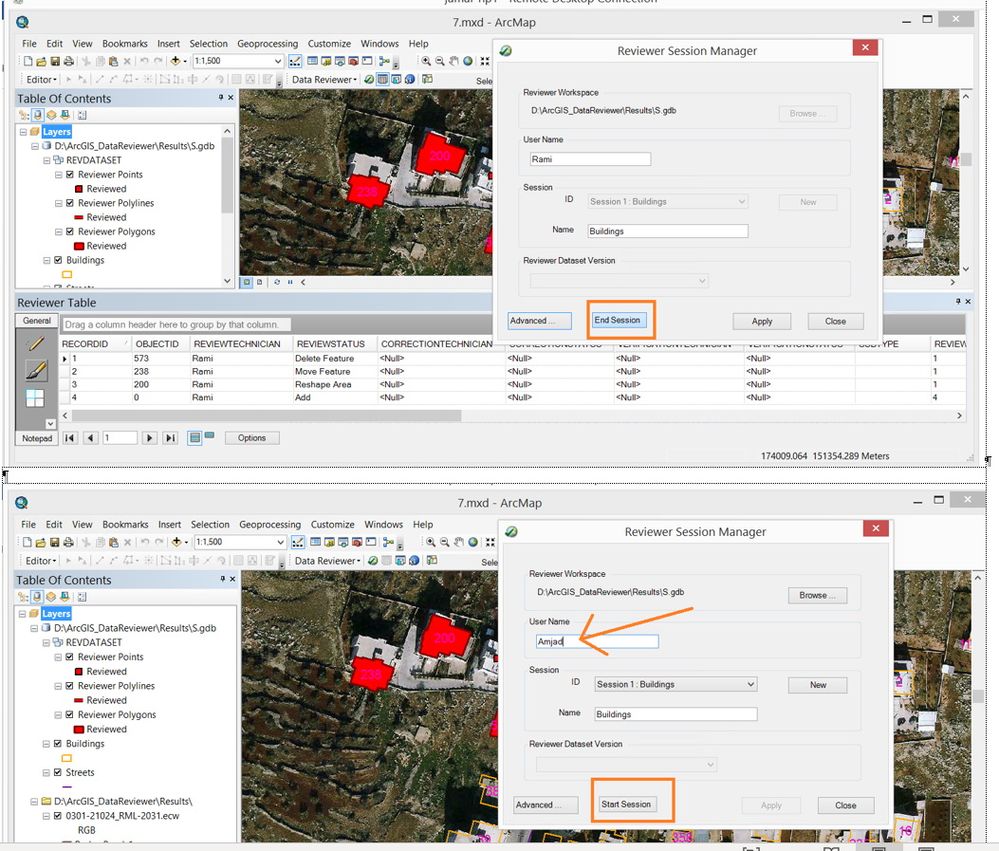
Task: Click Options button in Reviewer Table
Action: (252, 438)
